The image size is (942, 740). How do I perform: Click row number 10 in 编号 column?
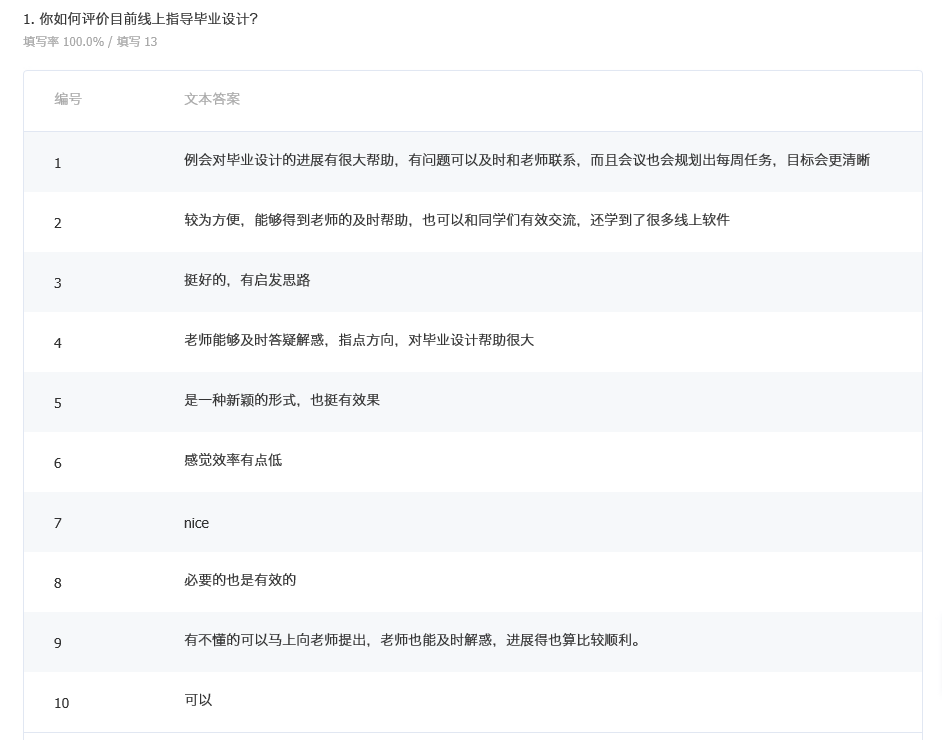click(x=61, y=703)
